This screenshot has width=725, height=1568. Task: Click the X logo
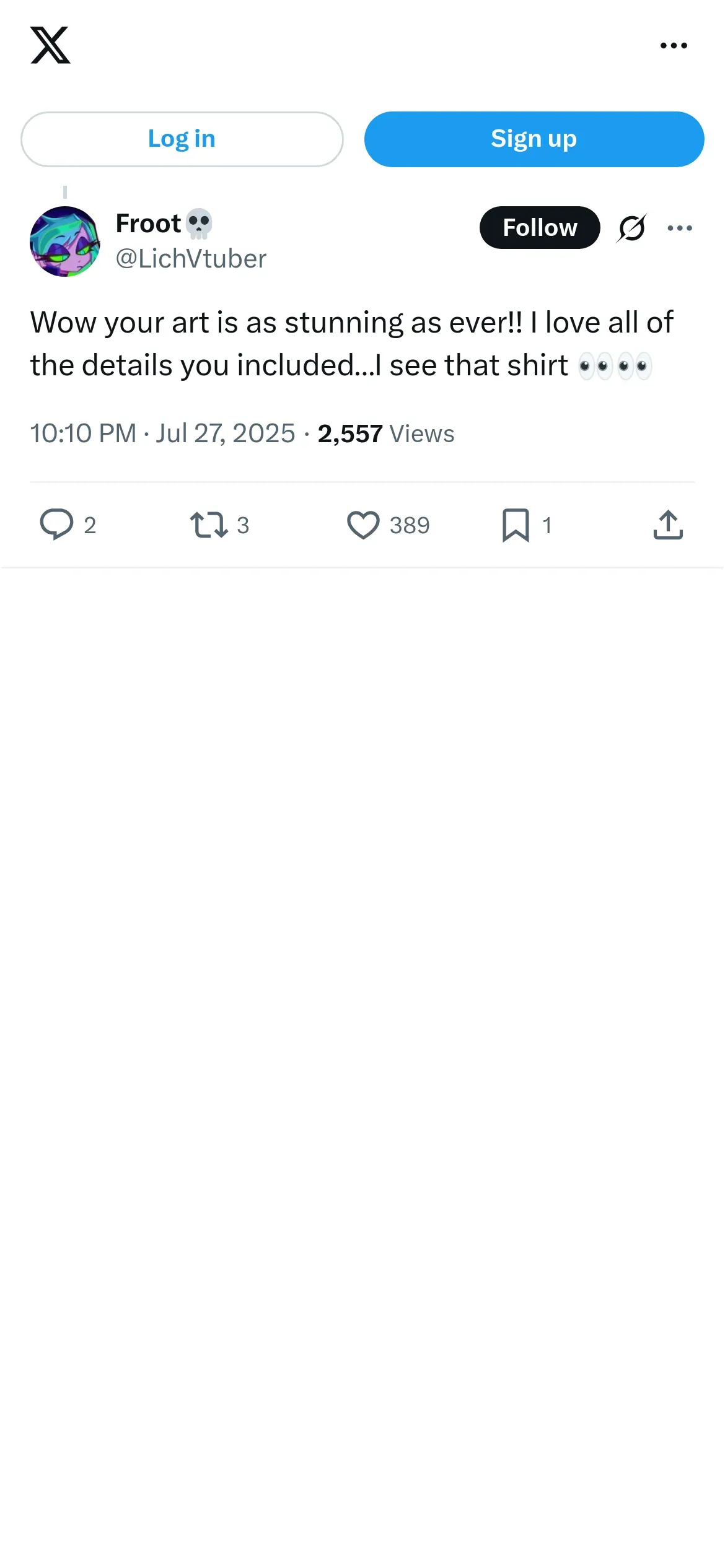point(50,45)
